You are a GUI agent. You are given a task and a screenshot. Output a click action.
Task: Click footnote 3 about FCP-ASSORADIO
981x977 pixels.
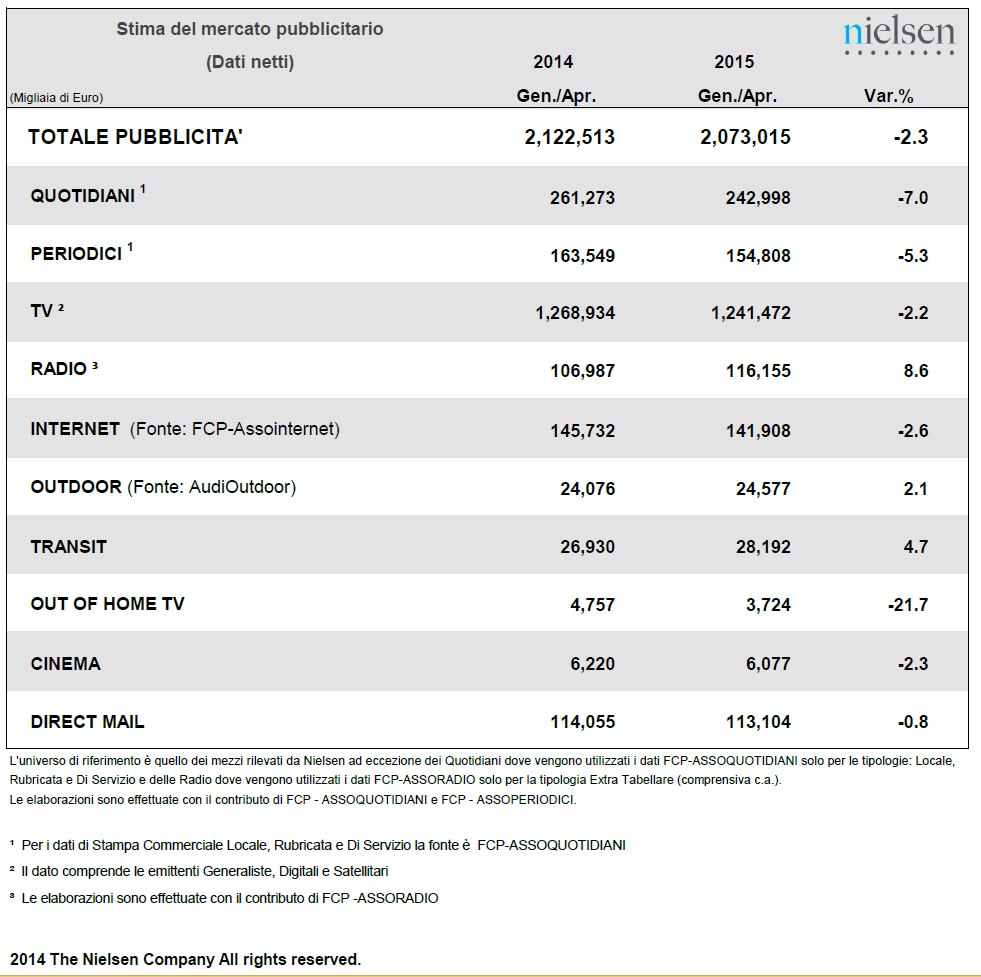224,899
